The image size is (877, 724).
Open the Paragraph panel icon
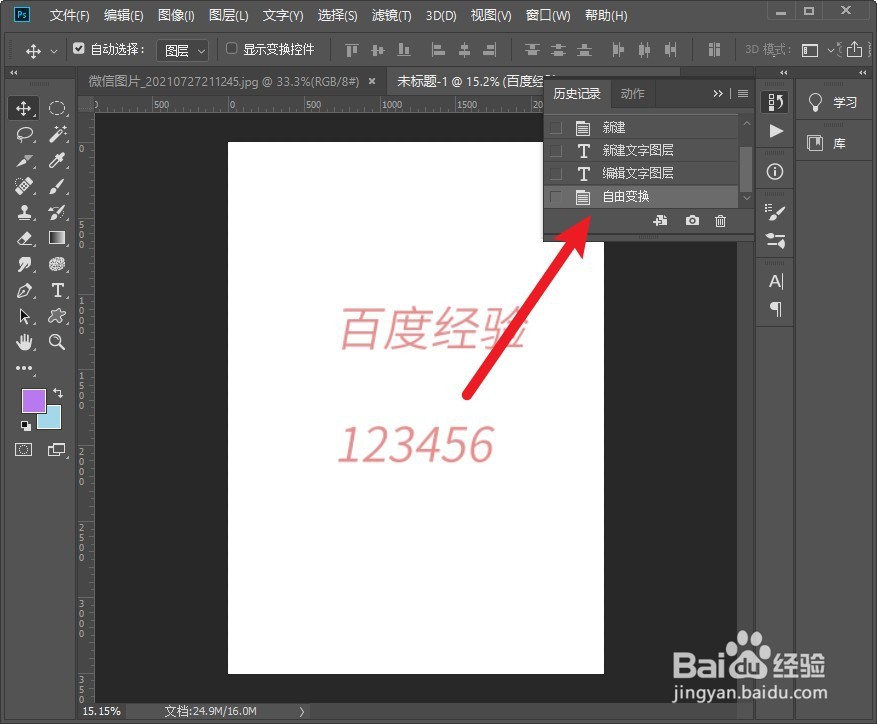pos(776,309)
